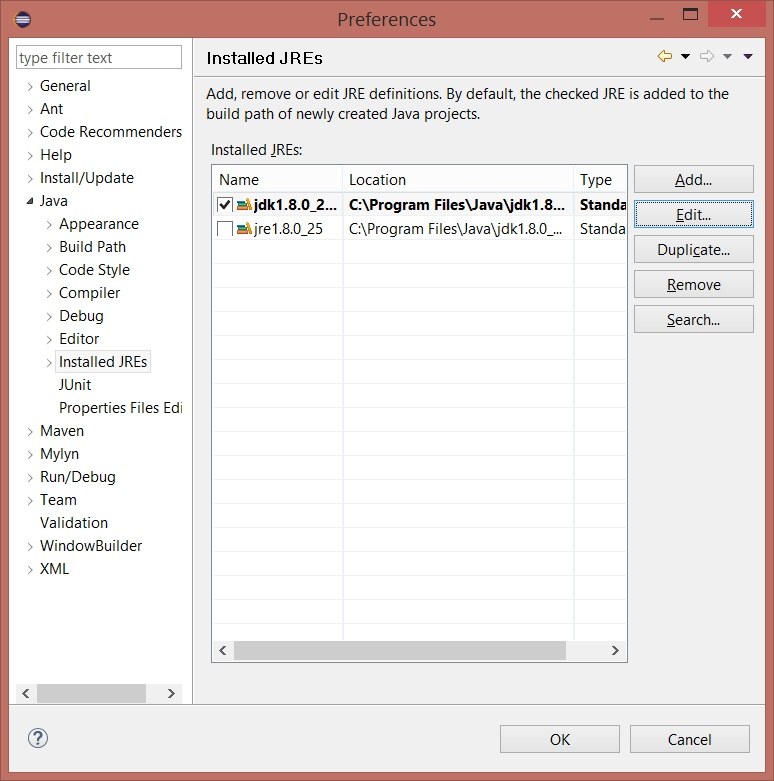Click JRE table scroll left arrow

tap(223, 651)
